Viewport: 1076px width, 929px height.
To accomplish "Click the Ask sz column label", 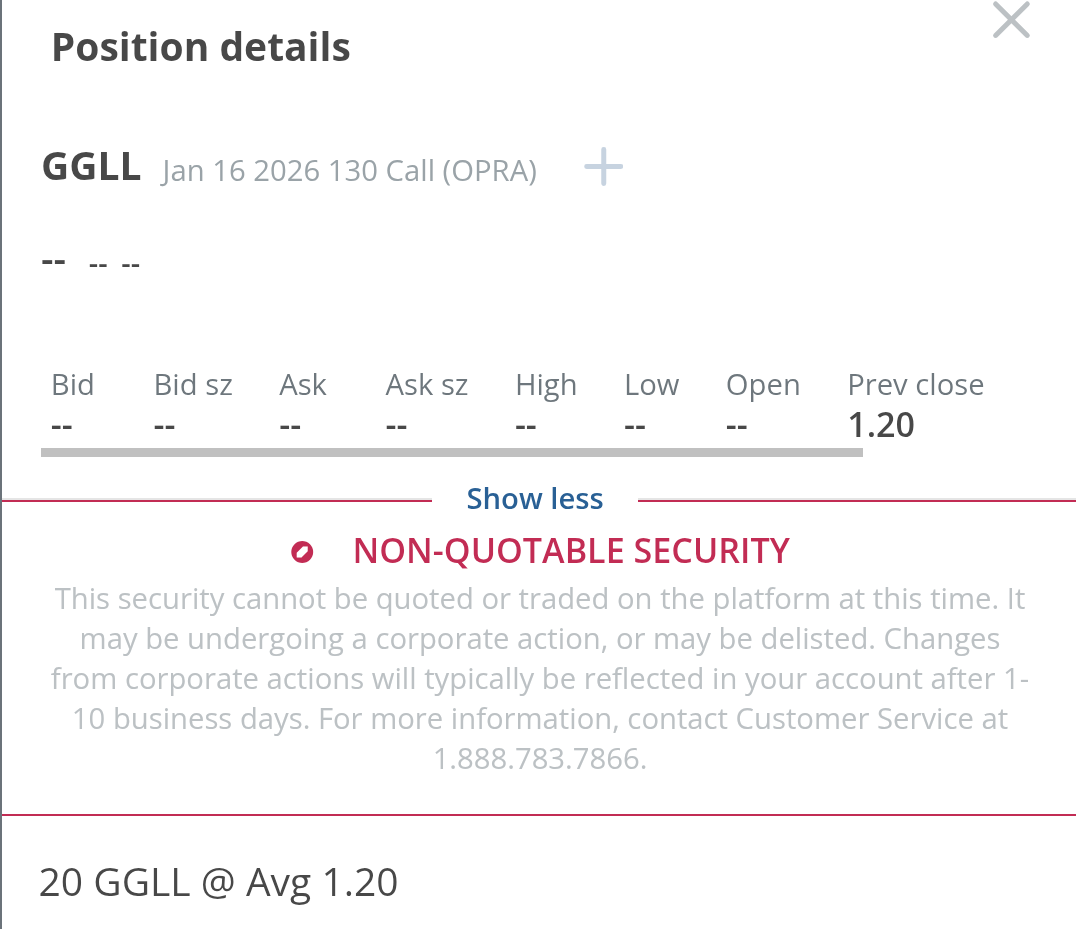I will tap(426, 385).
